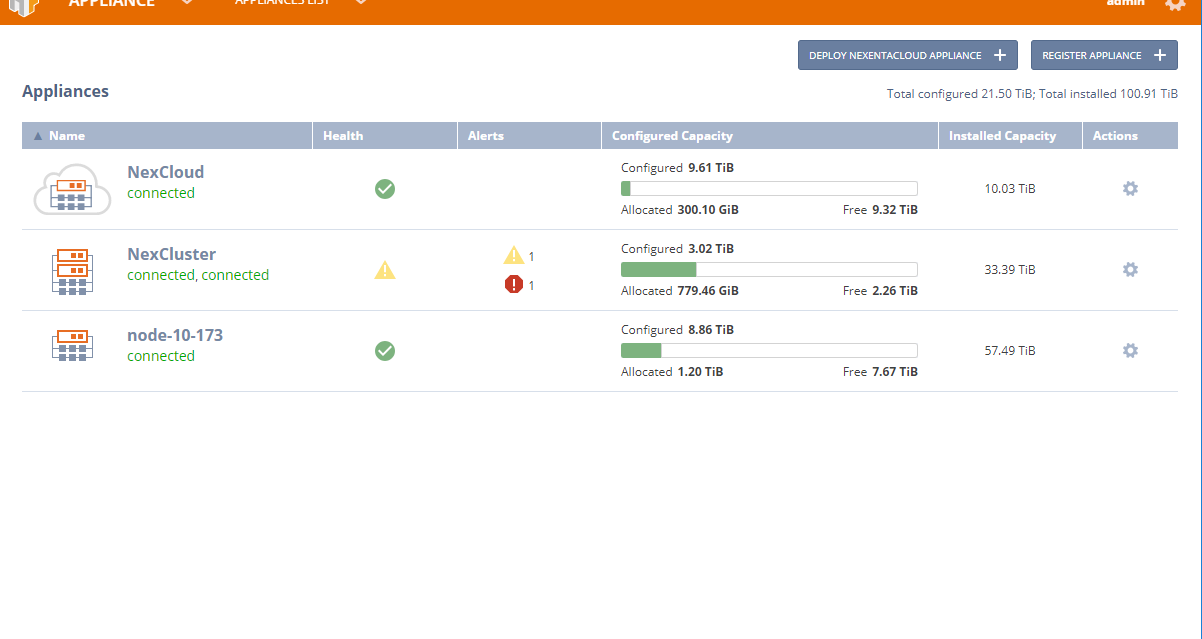Sort by the Installed Capacity column header
The height and width of the screenshot is (639, 1202).
coord(1002,136)
